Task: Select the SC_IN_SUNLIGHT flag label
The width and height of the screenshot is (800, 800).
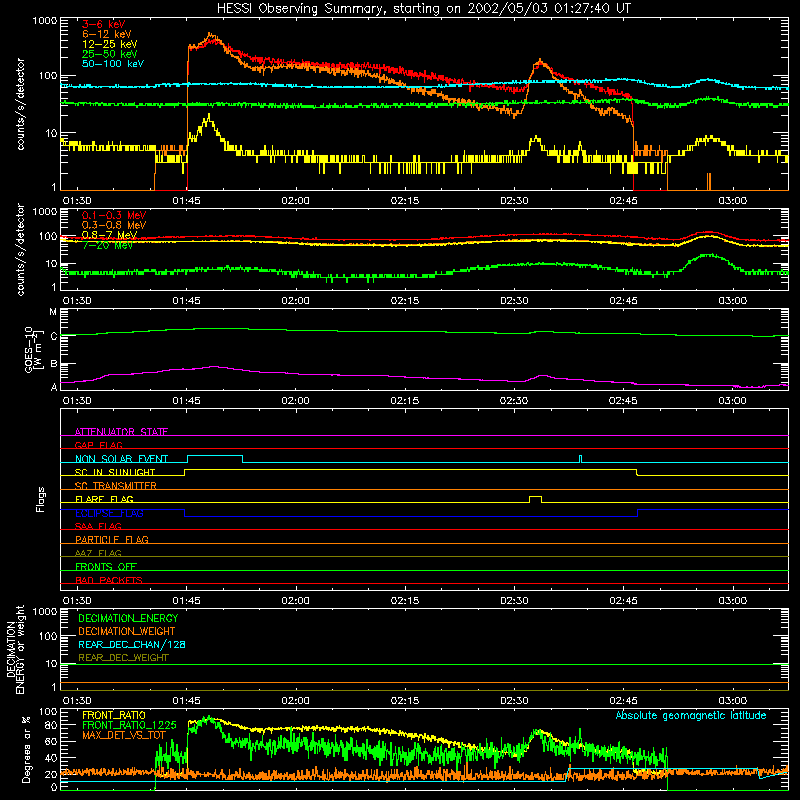Action: click(115, 472)
